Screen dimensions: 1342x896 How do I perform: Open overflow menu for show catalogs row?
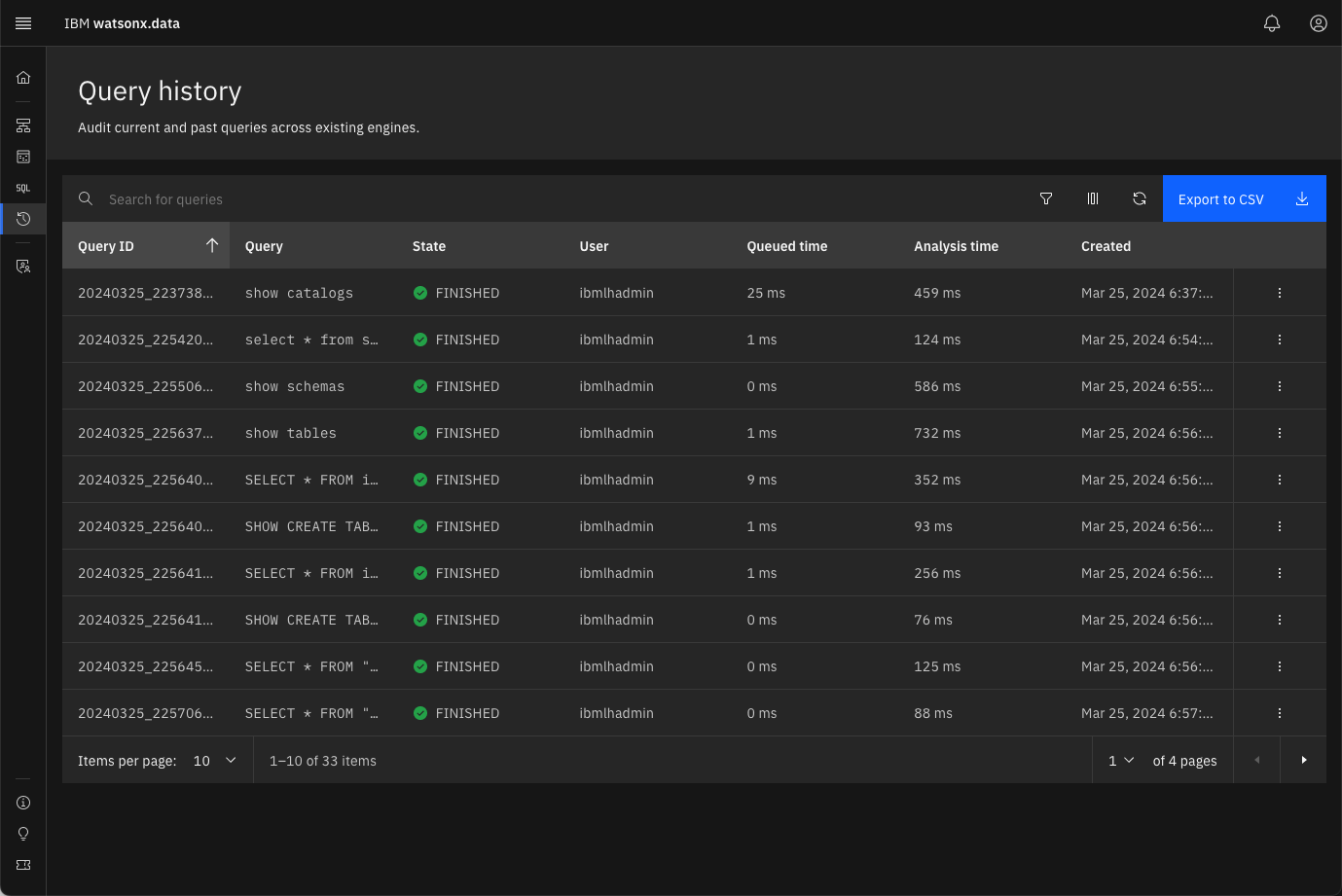pos(1280,293)
